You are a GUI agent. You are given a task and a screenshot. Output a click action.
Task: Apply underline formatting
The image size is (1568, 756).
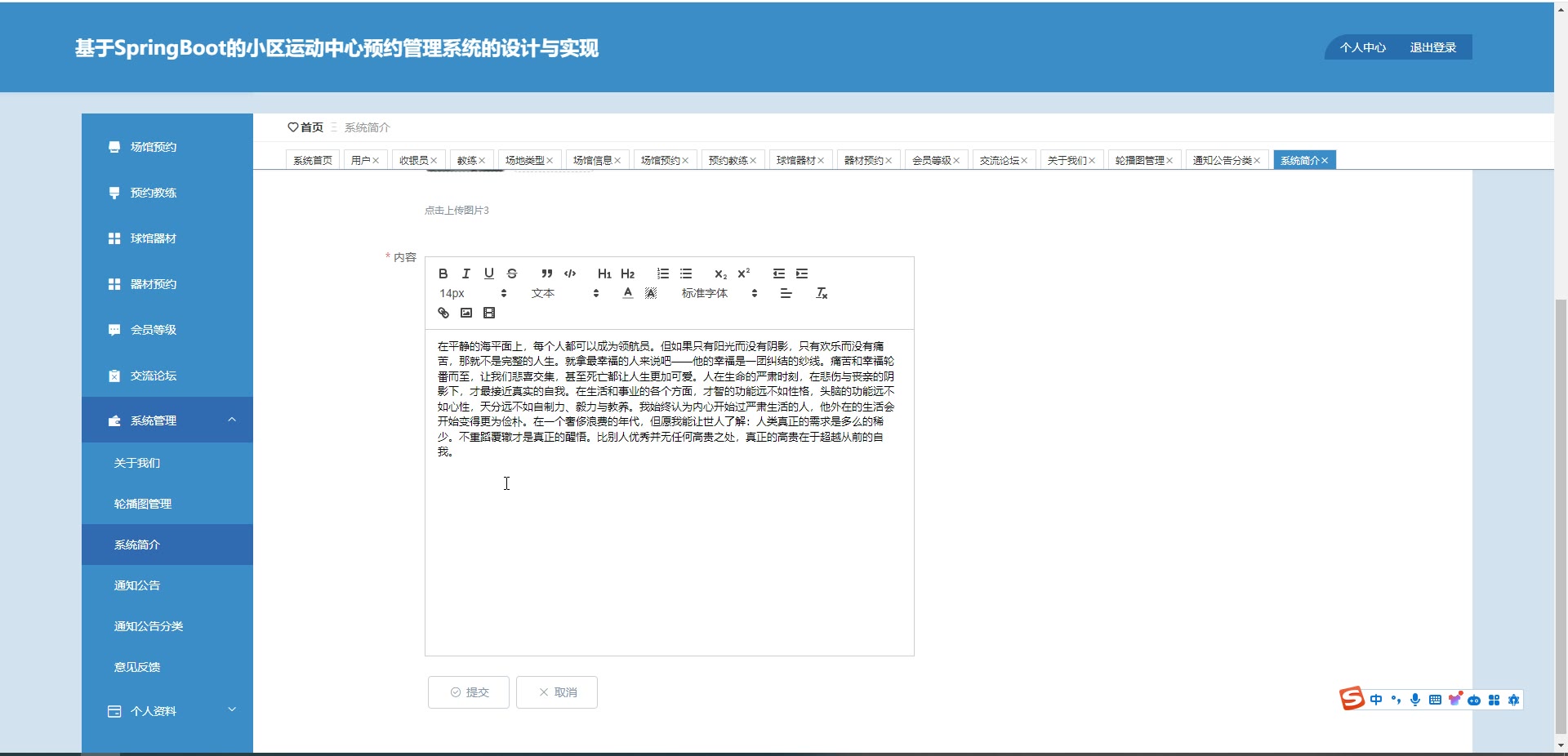[489, 273]
